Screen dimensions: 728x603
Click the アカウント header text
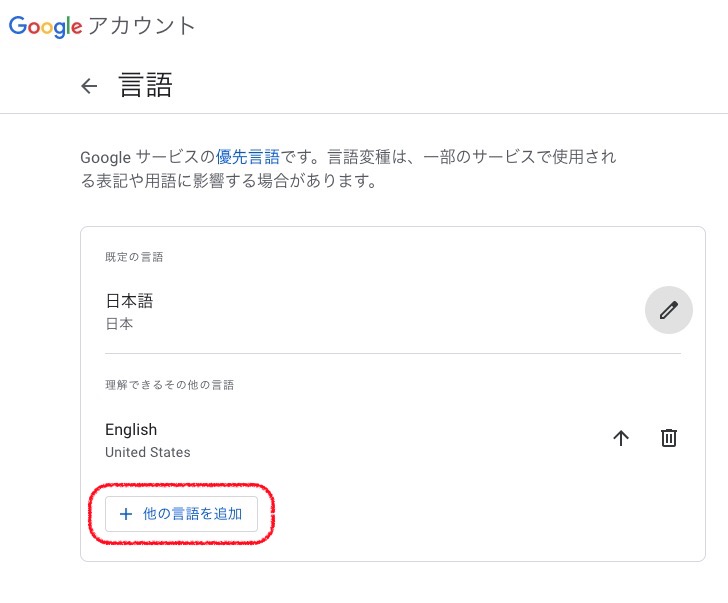(142, 26)
